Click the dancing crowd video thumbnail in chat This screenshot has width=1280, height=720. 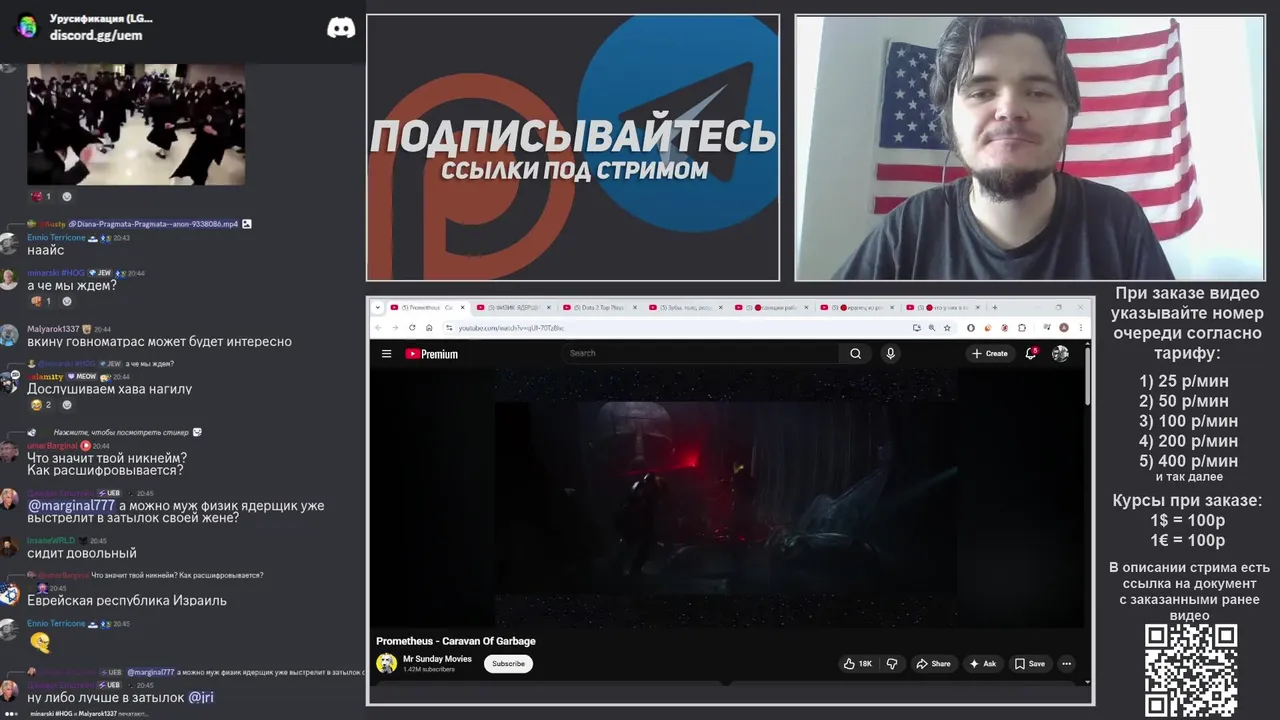point(136,124)
